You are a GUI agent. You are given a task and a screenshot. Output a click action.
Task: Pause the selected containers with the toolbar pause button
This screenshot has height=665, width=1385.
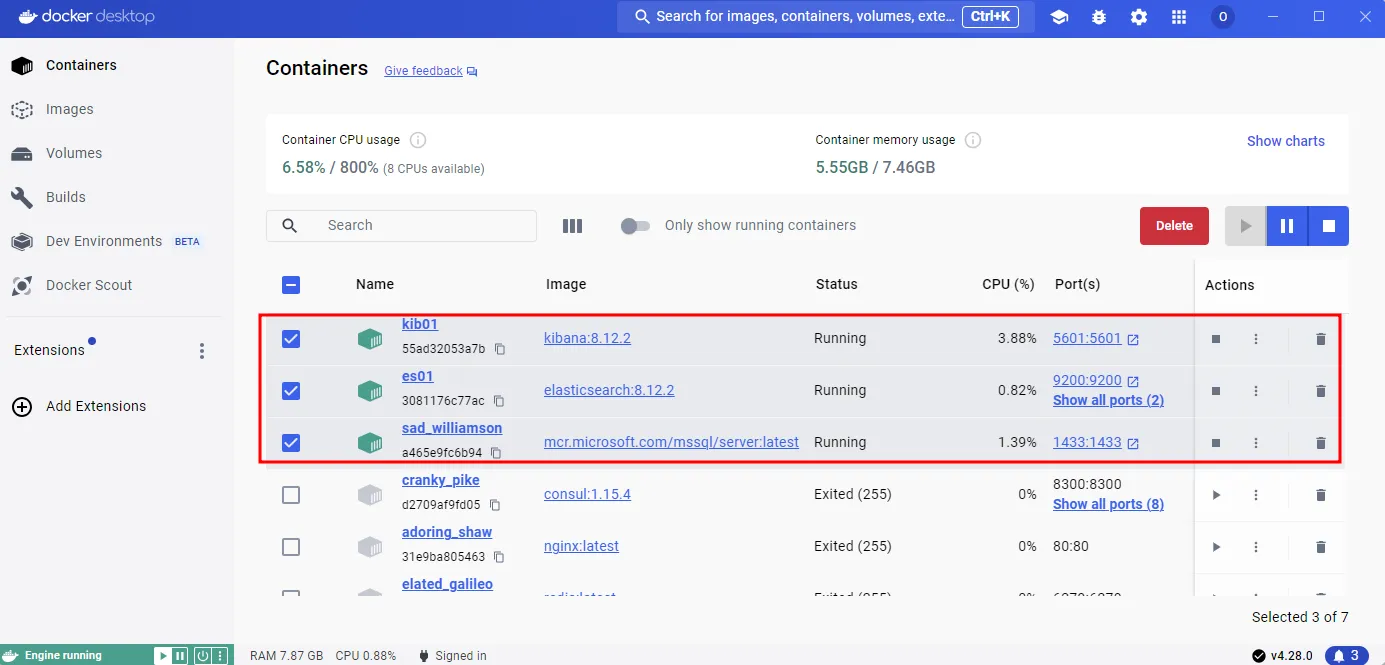pyautogui.click(x=1287, y=226)
